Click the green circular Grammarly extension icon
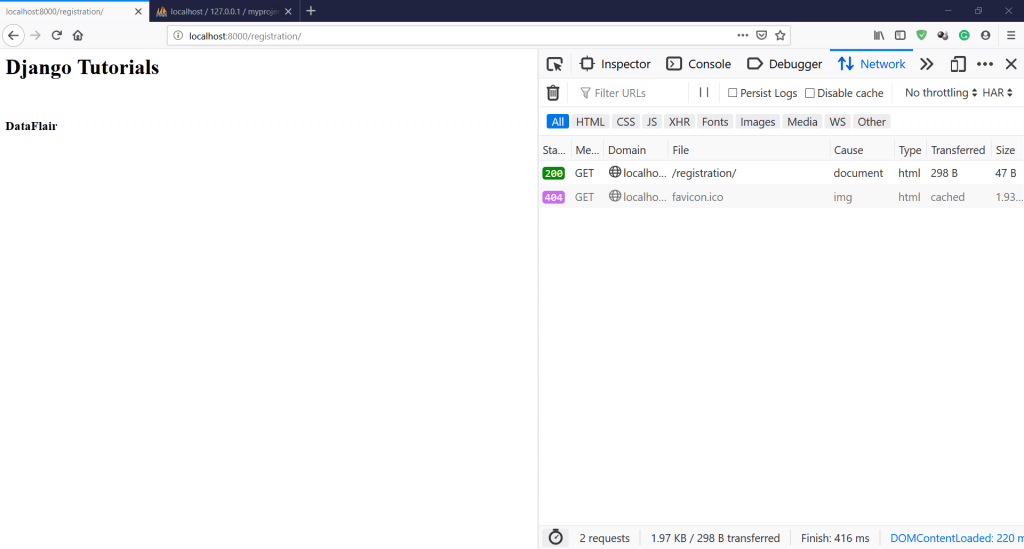The height and width of the screenshot is (549, 1024). [964, 35]
